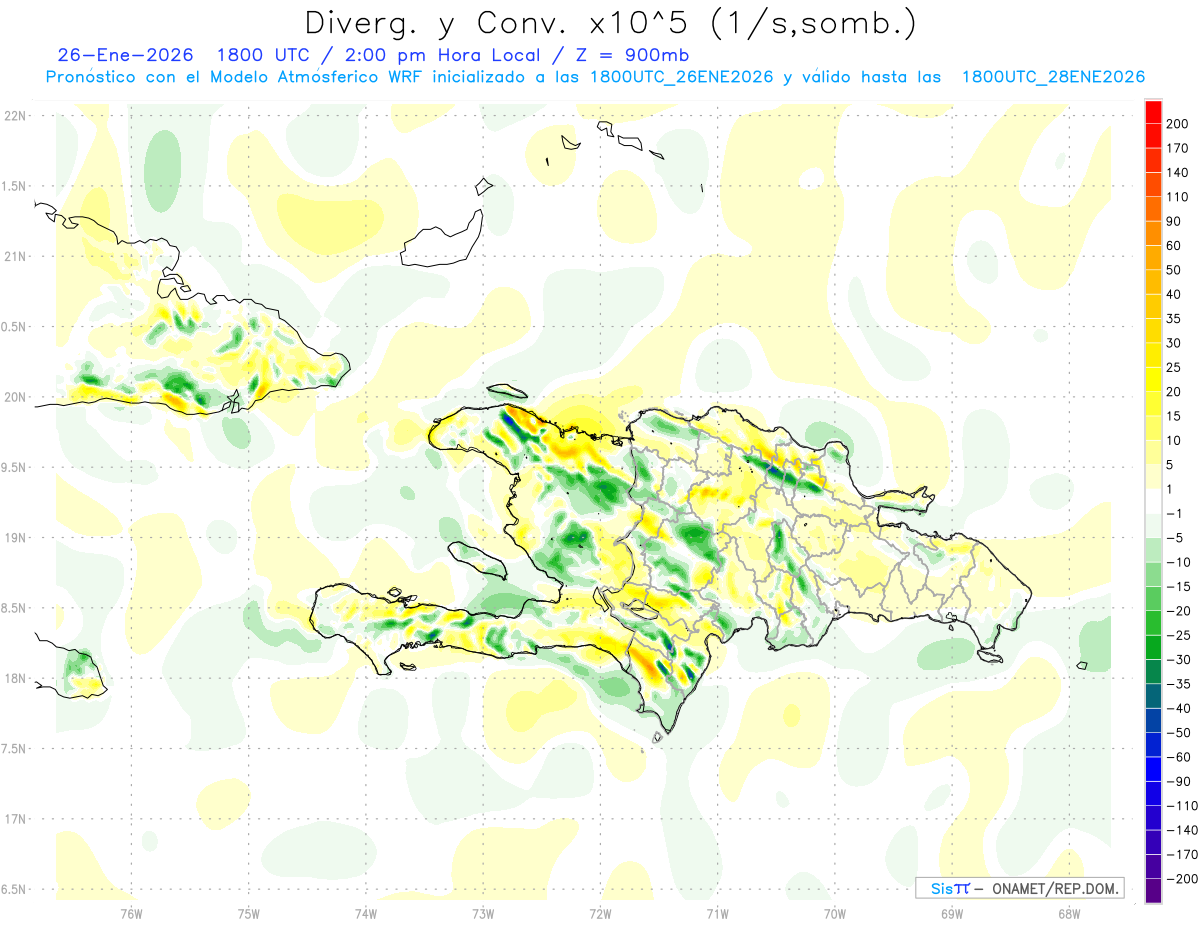The width and height of the screenshot is (1200, 927).
Task: Click the colorbar value positive '25'
Action: (1174, 367)
